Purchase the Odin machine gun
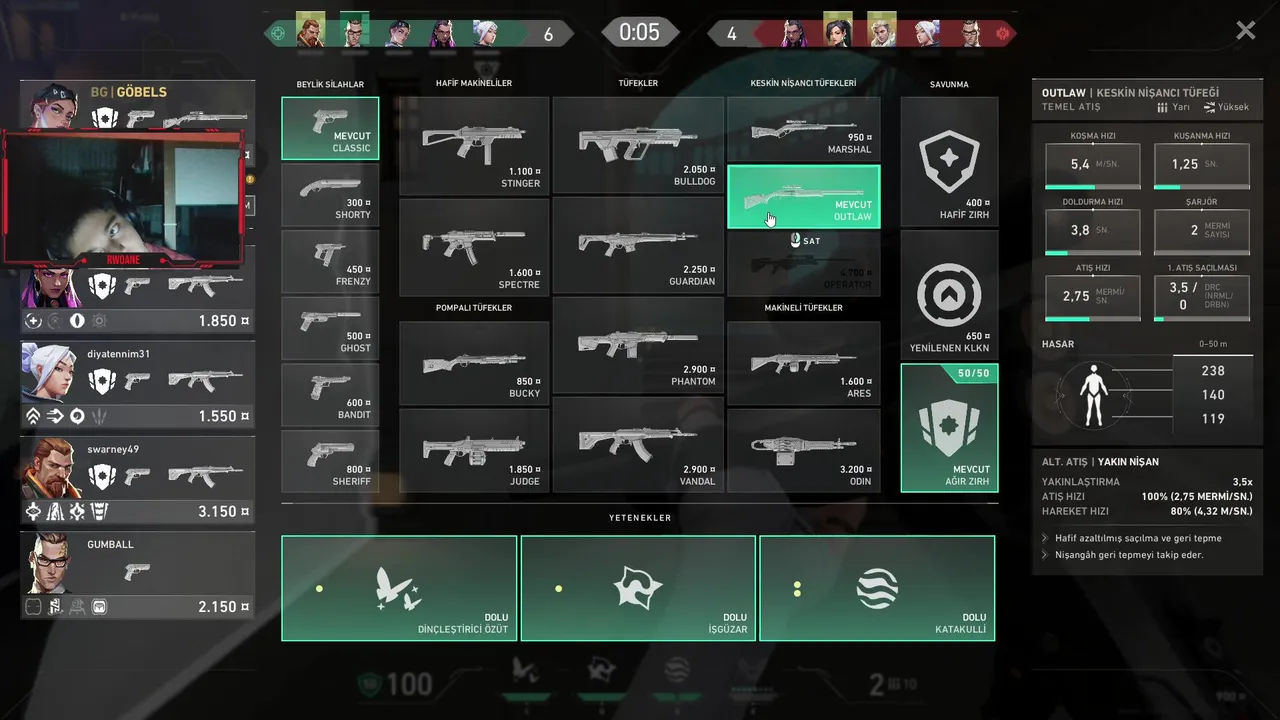 click(804, 450)
